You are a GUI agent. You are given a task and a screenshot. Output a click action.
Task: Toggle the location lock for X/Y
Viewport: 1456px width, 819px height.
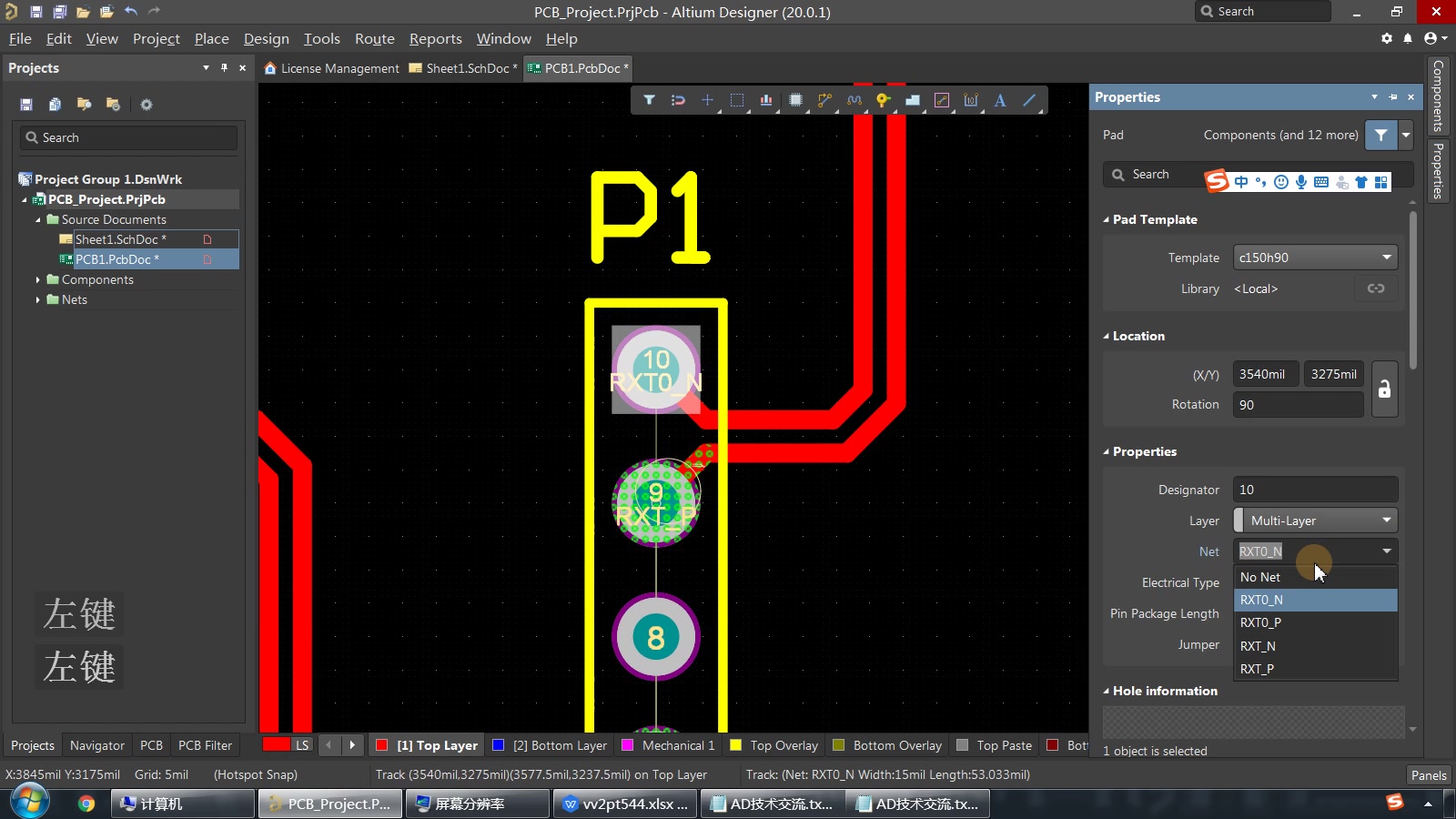click(x=1384, y=389)
